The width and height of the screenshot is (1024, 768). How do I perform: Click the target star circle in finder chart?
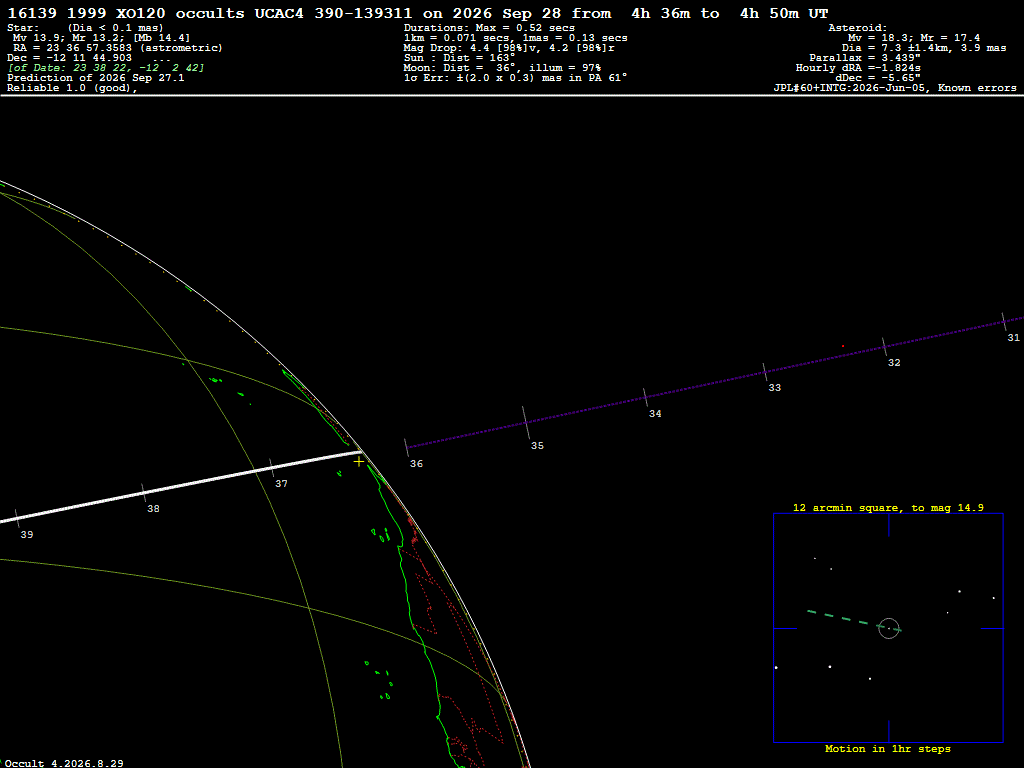coord(889,628)
